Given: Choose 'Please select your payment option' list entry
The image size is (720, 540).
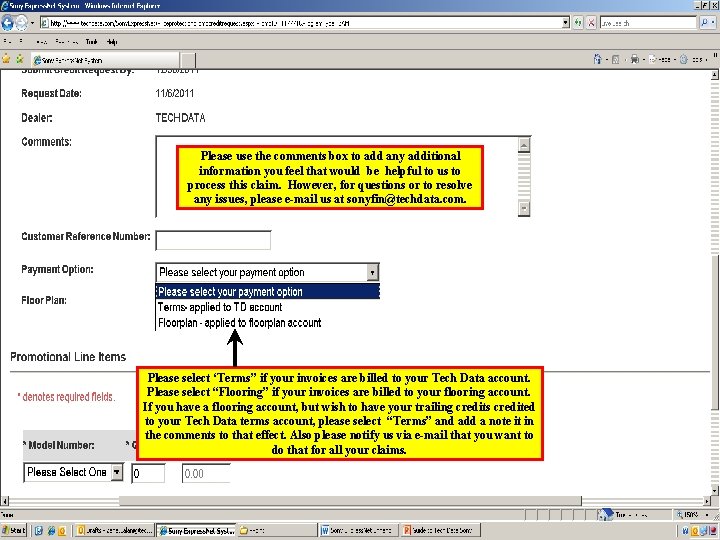Looking at the screenshot, I should [268, 292].
